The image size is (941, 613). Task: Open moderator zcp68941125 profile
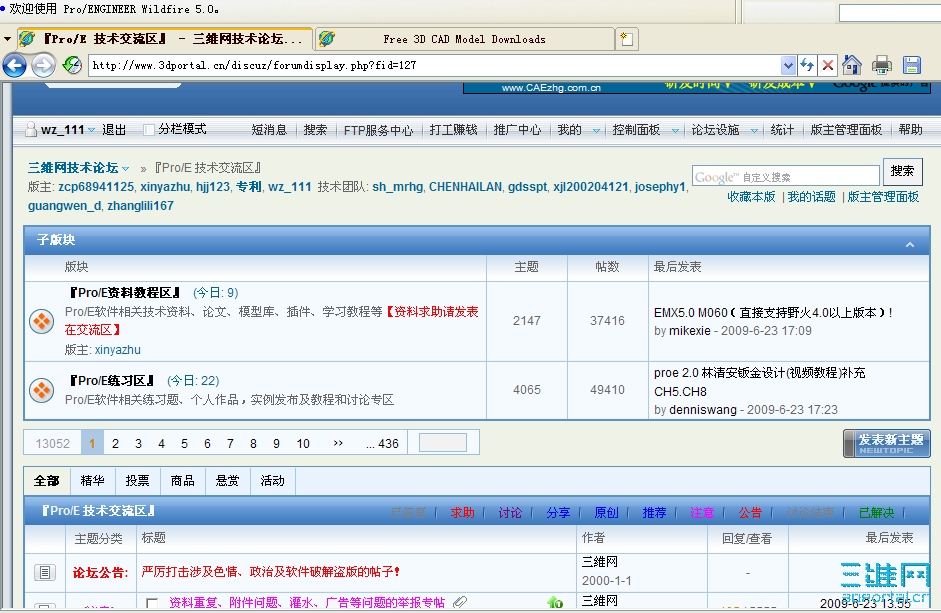point(96,187)
